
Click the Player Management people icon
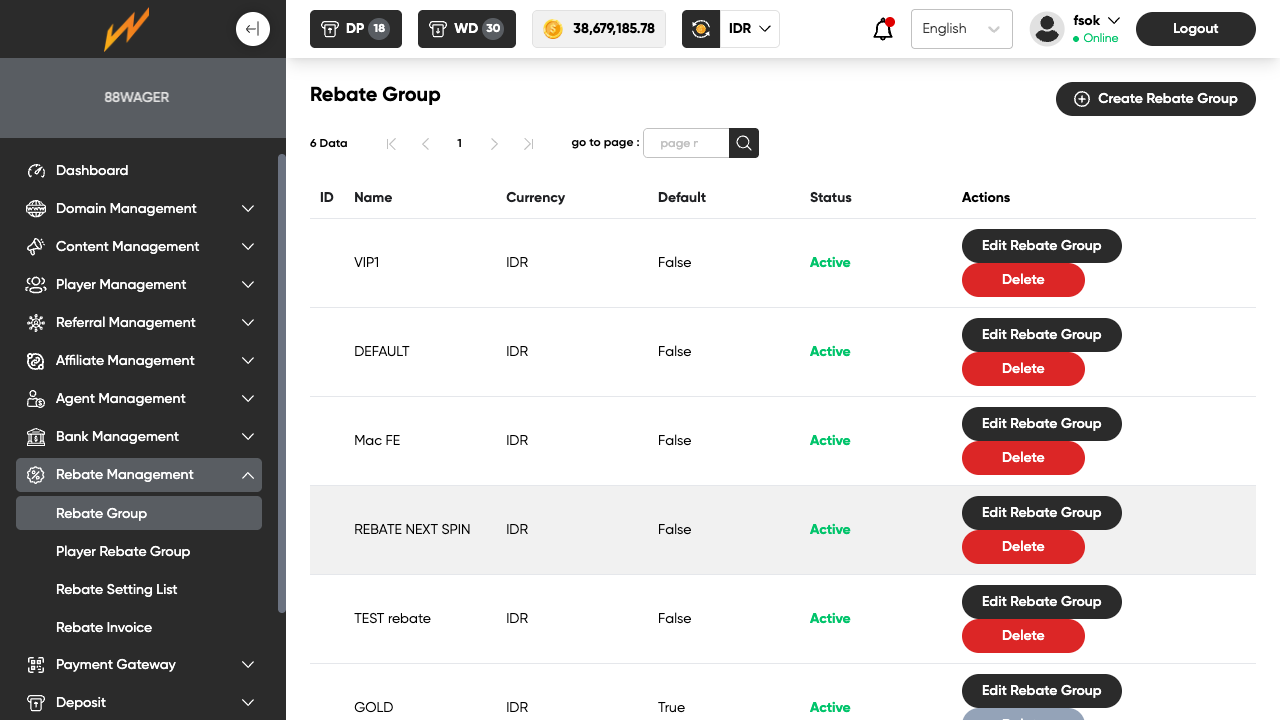(x=36, y=285)
